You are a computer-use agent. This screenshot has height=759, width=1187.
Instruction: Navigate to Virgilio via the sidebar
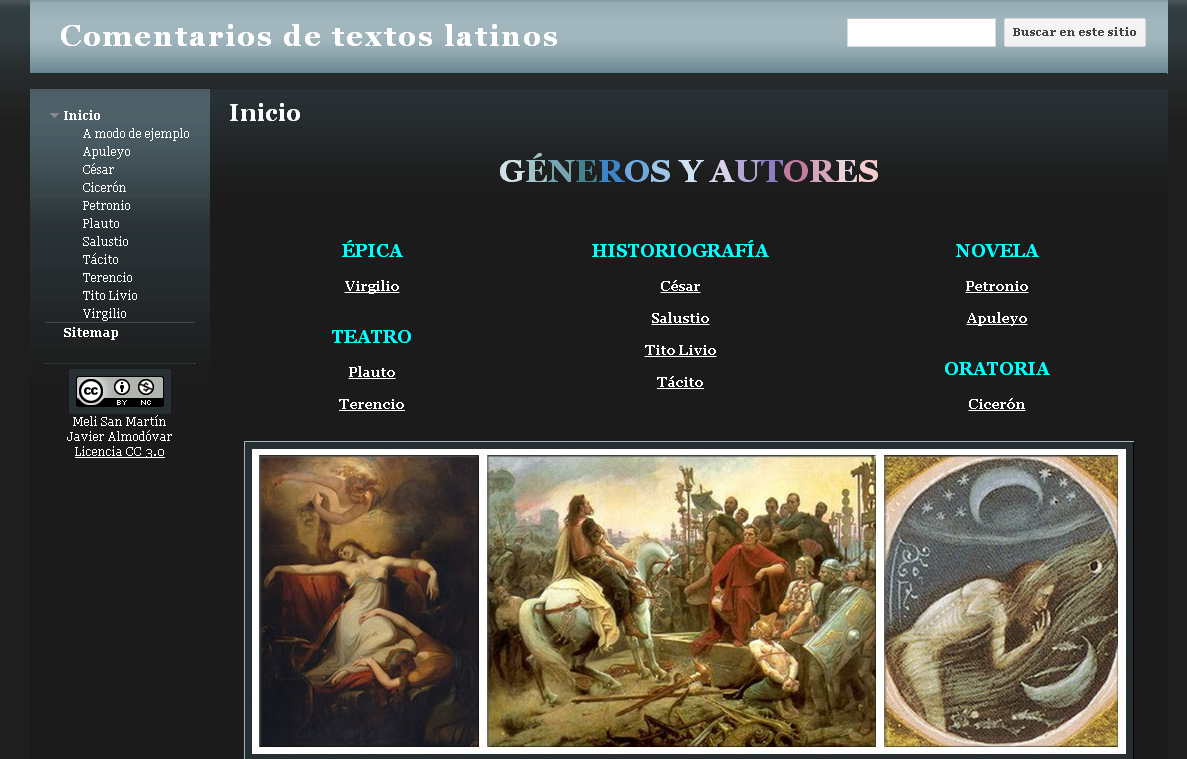pos(104,313)
